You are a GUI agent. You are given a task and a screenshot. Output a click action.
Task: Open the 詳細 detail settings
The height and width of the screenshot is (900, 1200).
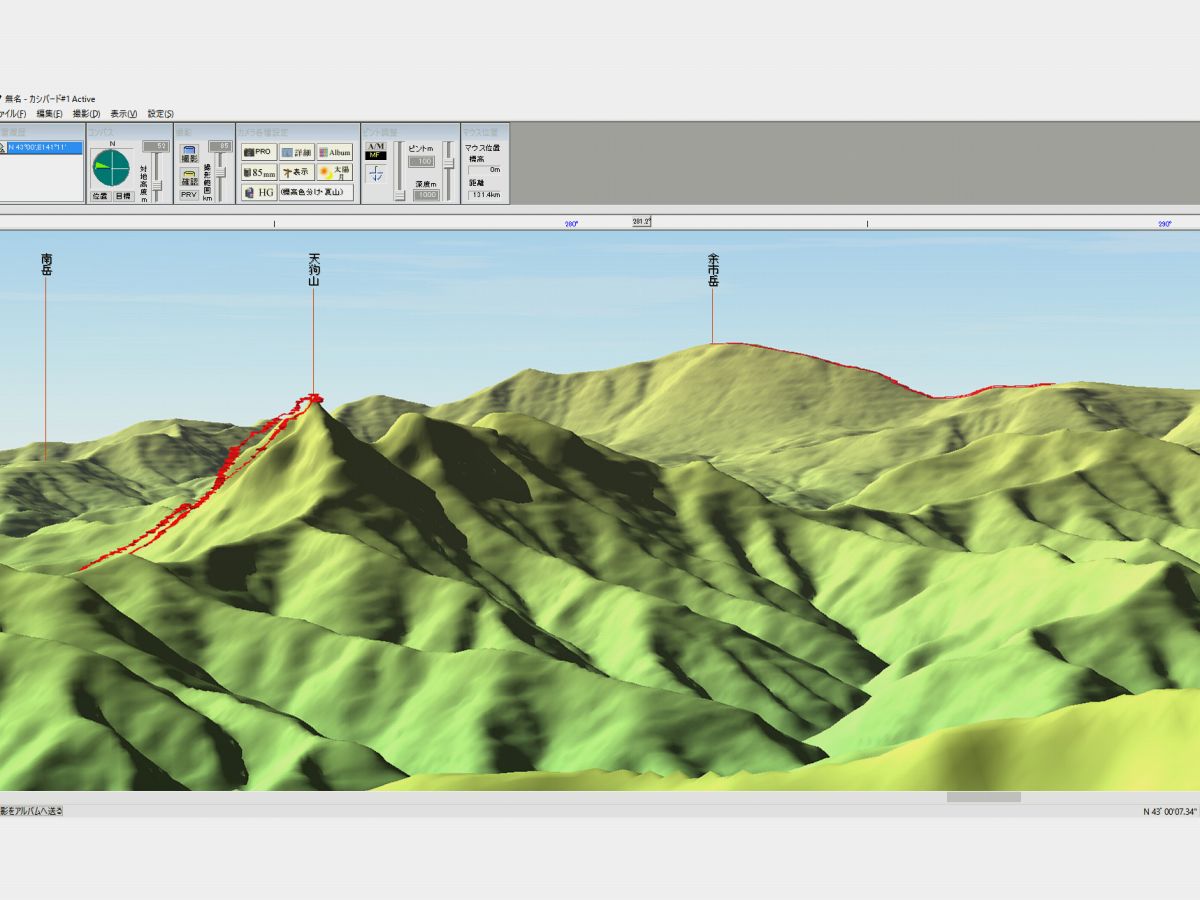click(297, 152)
